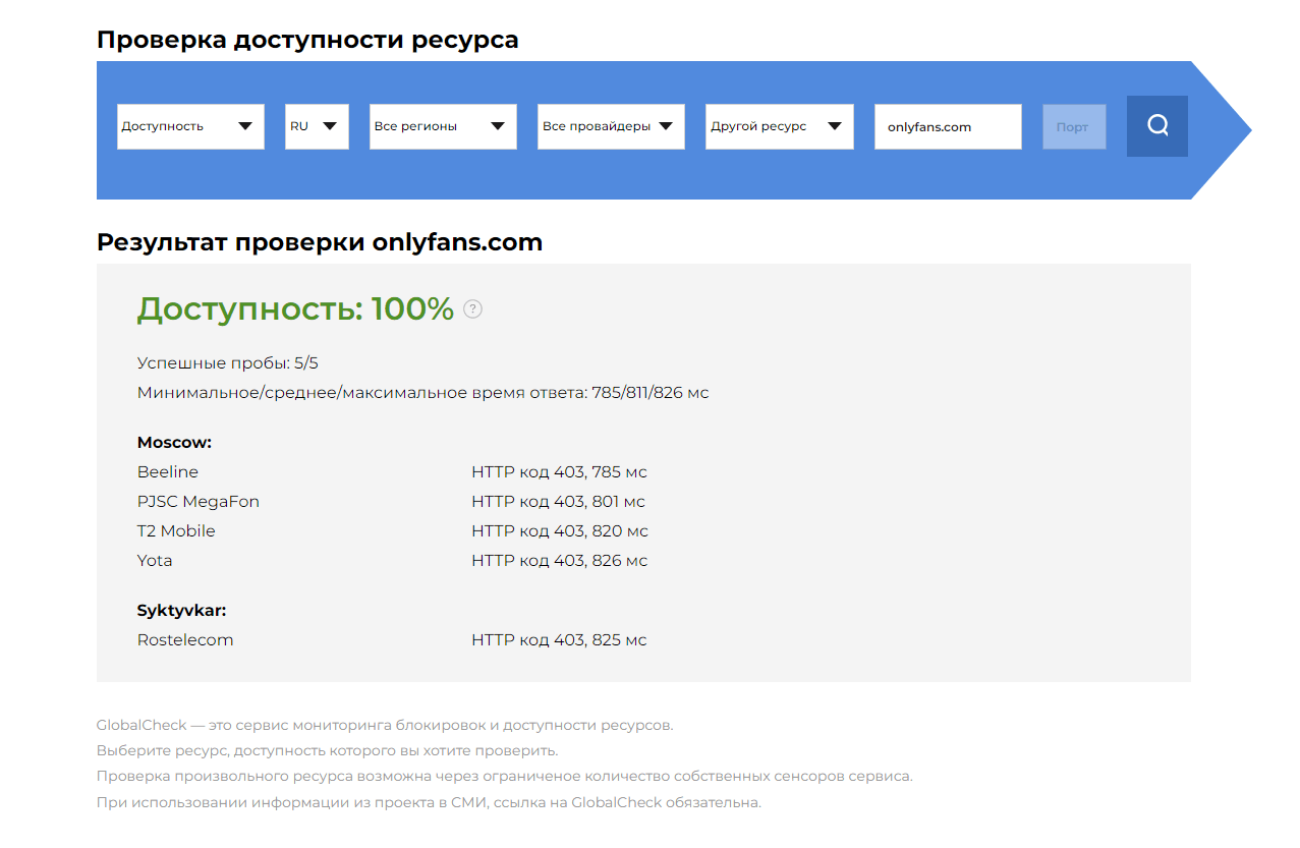Image resolution: width=1300 pixels, height=848 pixels.
Task: Click the Порт input field
Action: click(x=1073, y=126)
